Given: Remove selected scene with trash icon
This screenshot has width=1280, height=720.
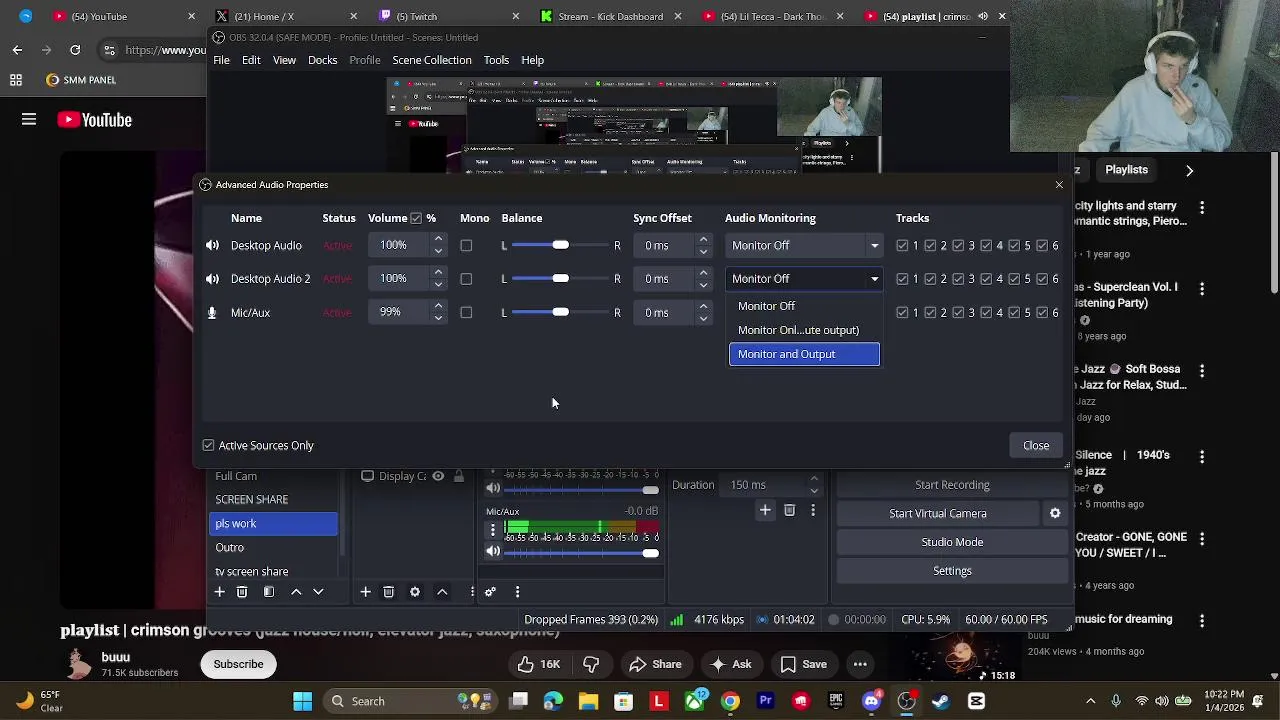Looking at the screenshot, I should pos(242,592).
